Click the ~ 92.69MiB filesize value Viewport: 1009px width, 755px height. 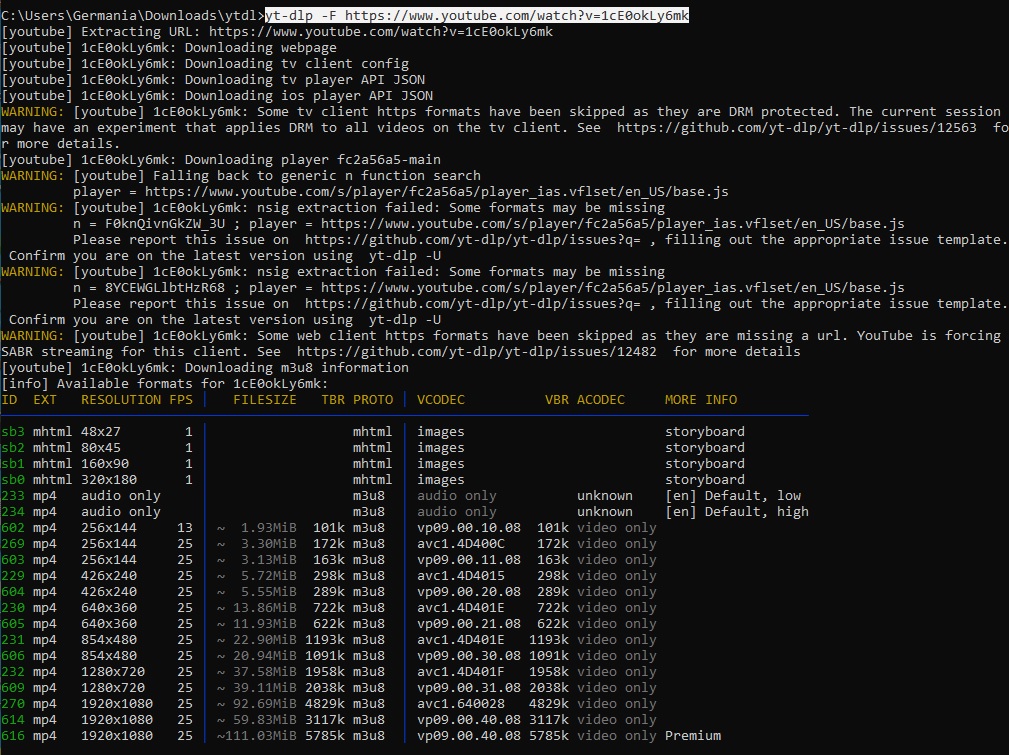[x=257, y=704]
